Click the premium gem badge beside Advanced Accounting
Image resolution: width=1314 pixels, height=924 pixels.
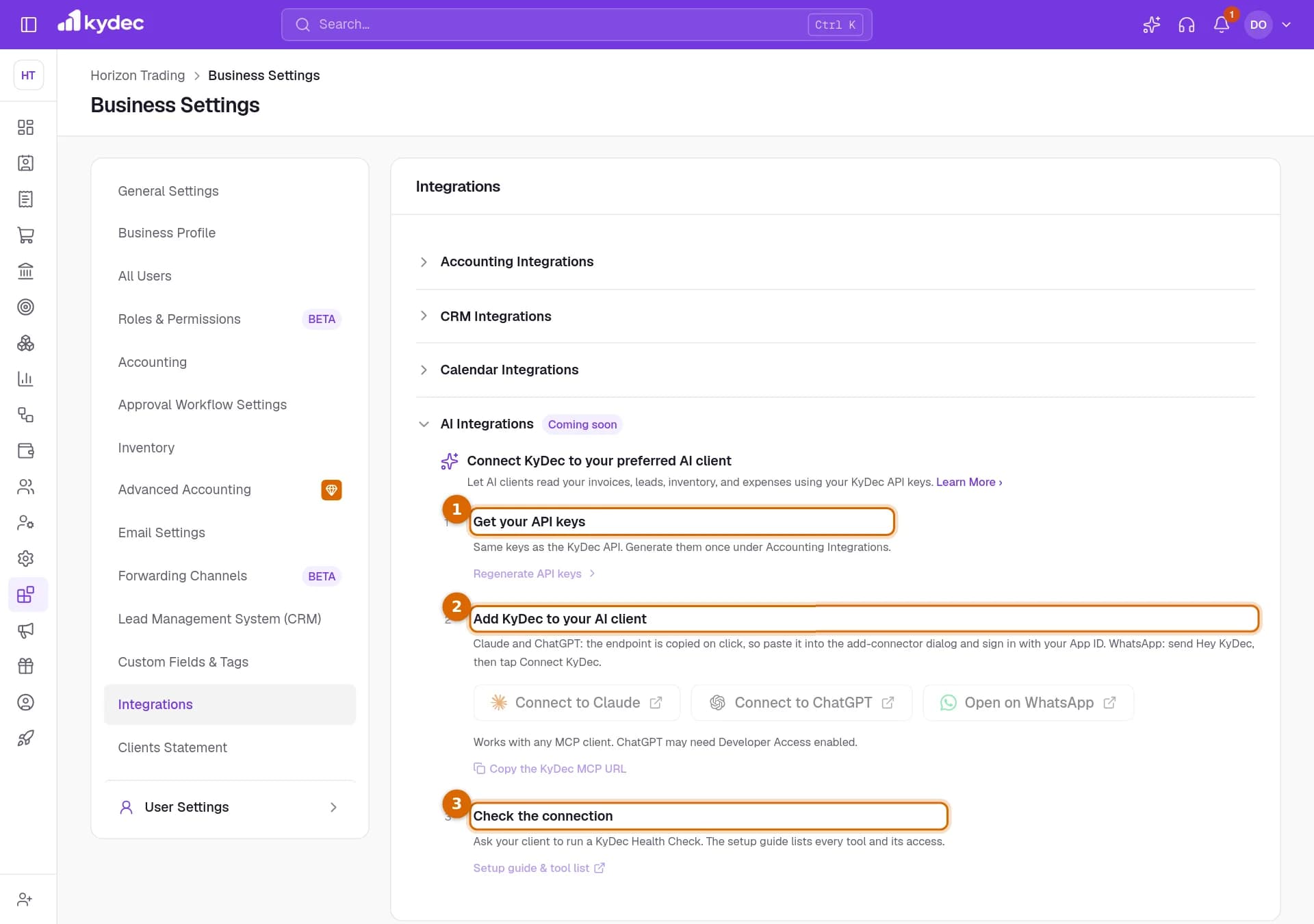point(331,490)
